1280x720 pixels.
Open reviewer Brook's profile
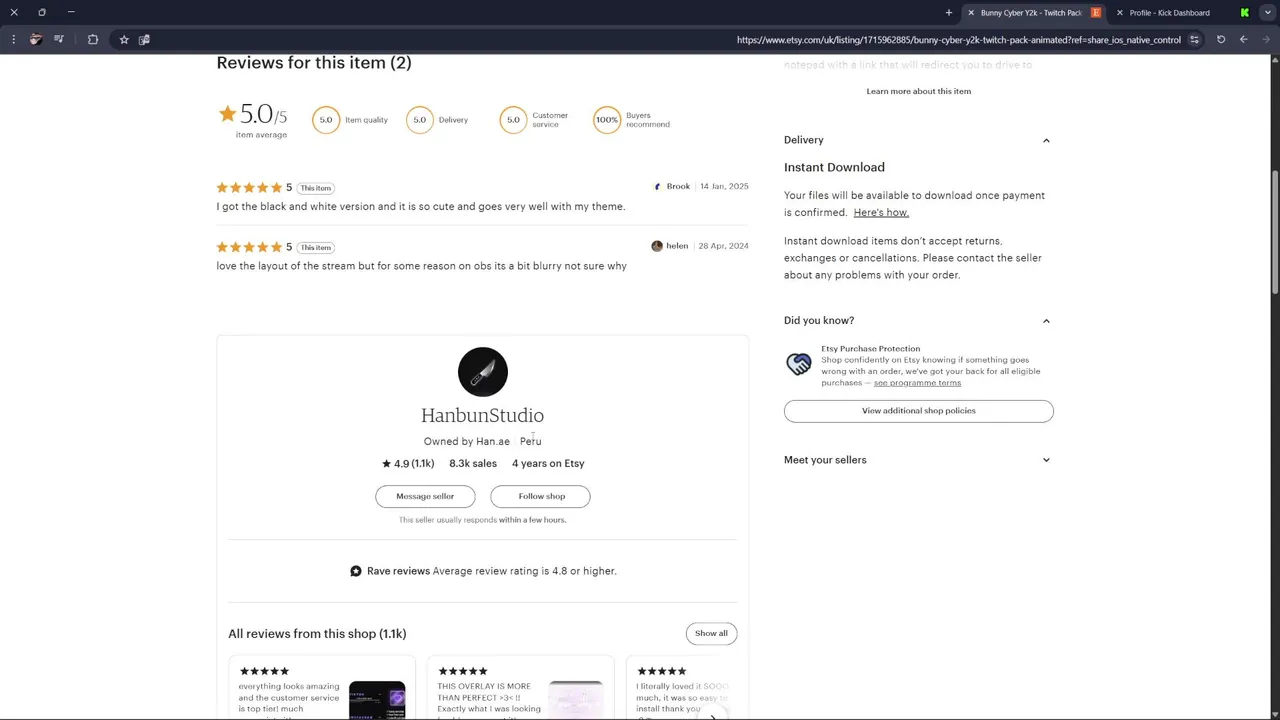(x=678, y=187)
